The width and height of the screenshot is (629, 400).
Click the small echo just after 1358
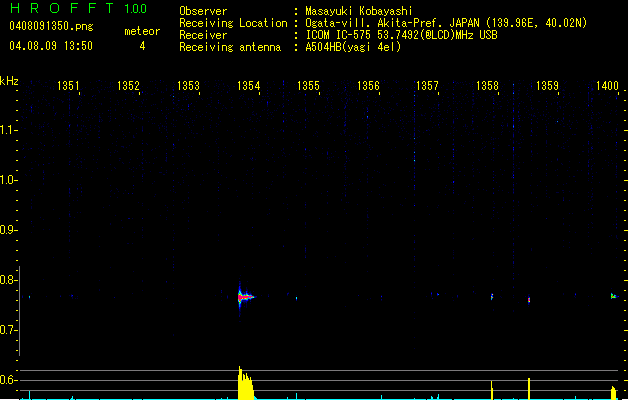coord(492,297)
